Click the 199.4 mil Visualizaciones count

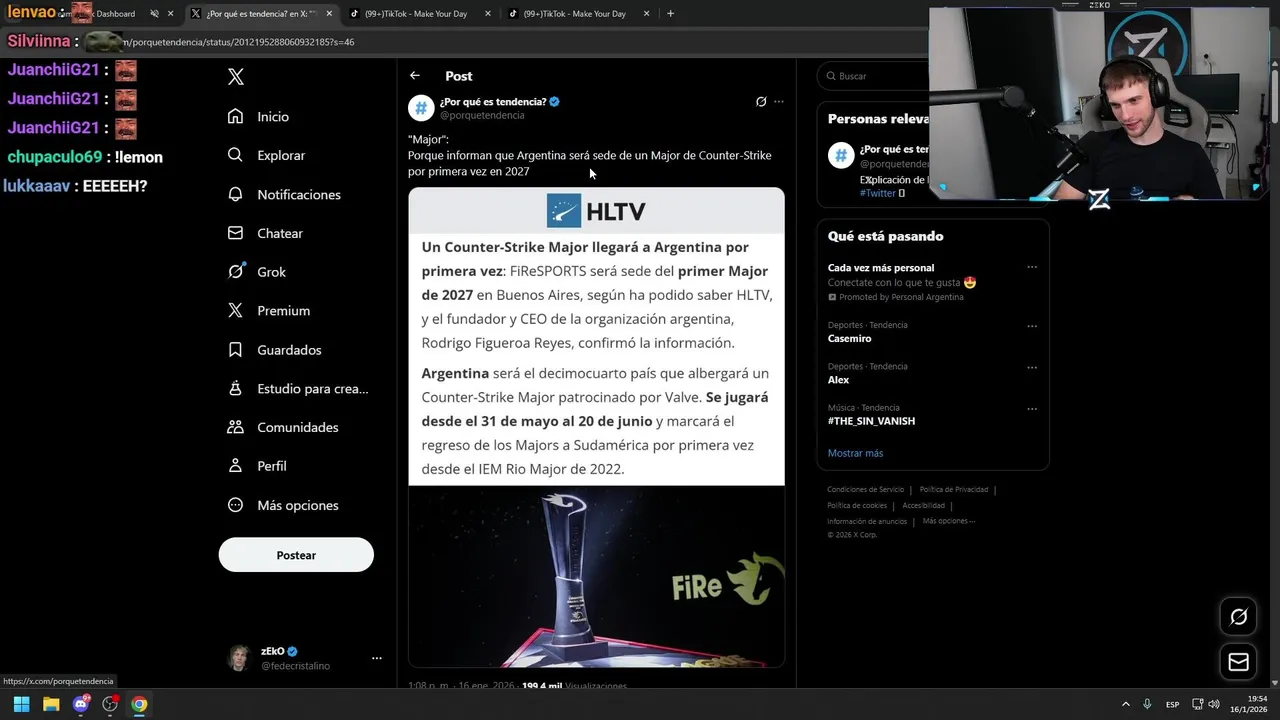click(x=574, y=686)
